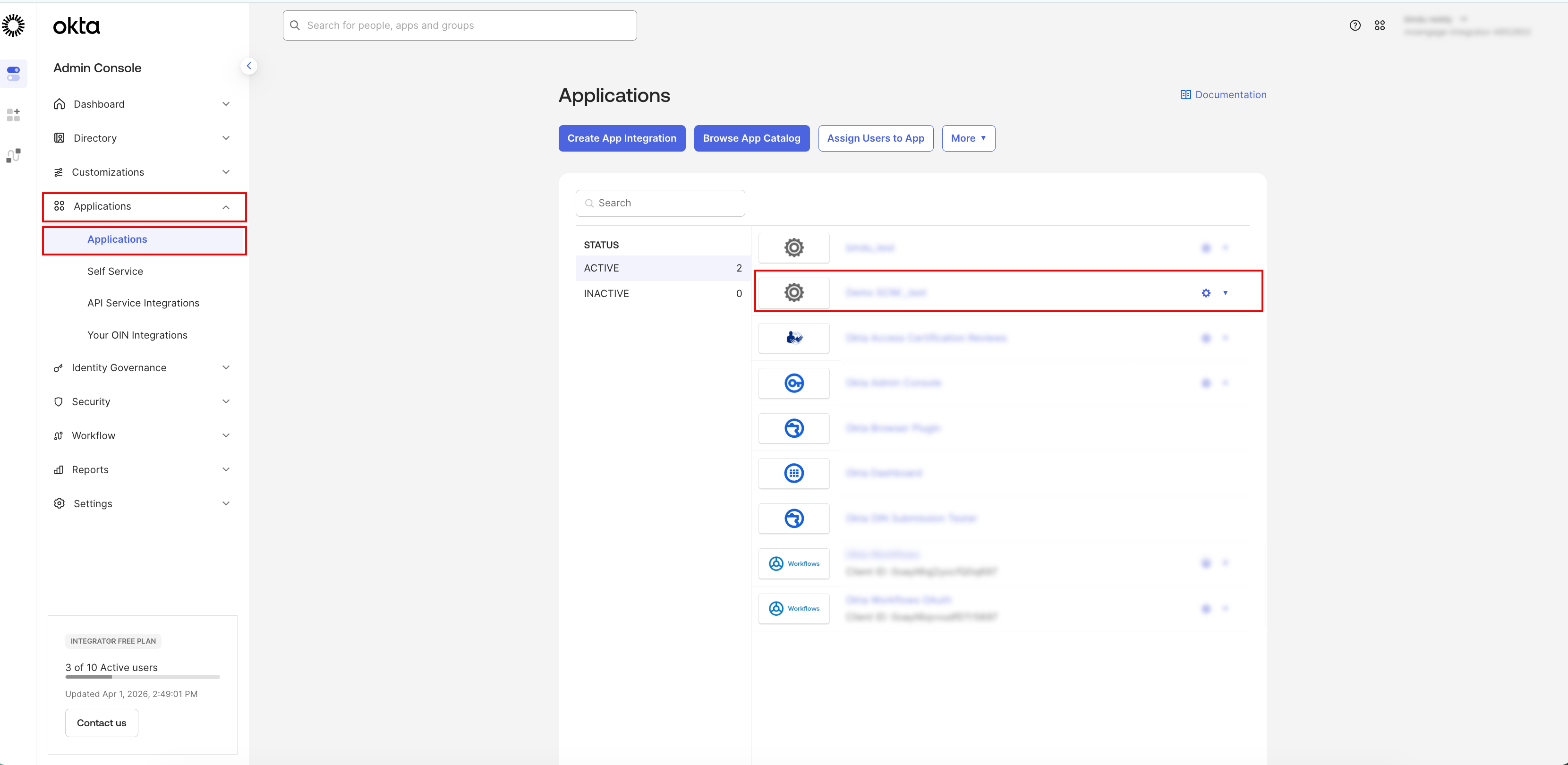Click the applications Search field

[x=660, y=203]
